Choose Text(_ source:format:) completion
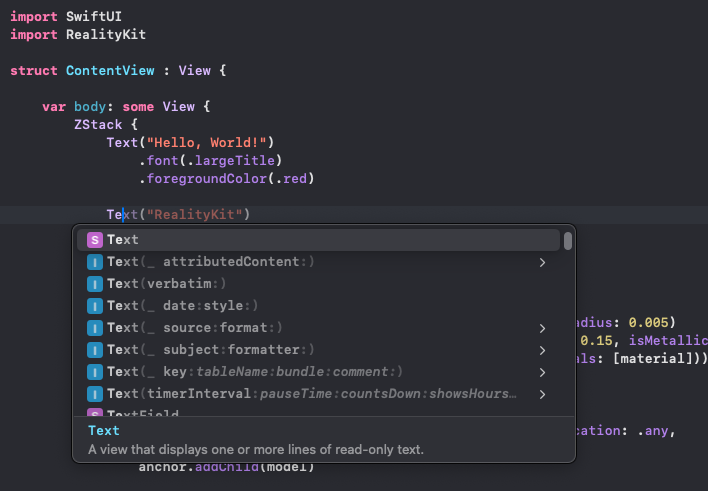The image size is (708, 491). pyautogui.click(x=318, y=328)
